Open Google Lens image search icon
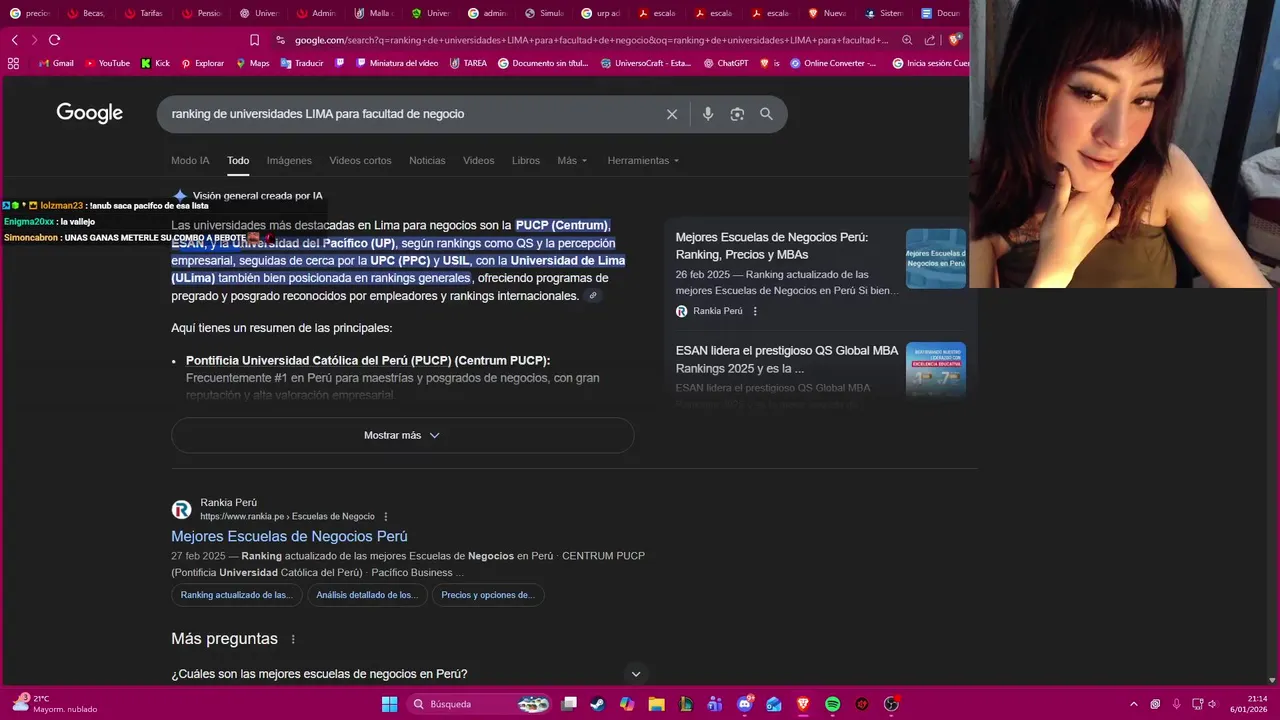The image size is (1280, 720). [737, 114]
